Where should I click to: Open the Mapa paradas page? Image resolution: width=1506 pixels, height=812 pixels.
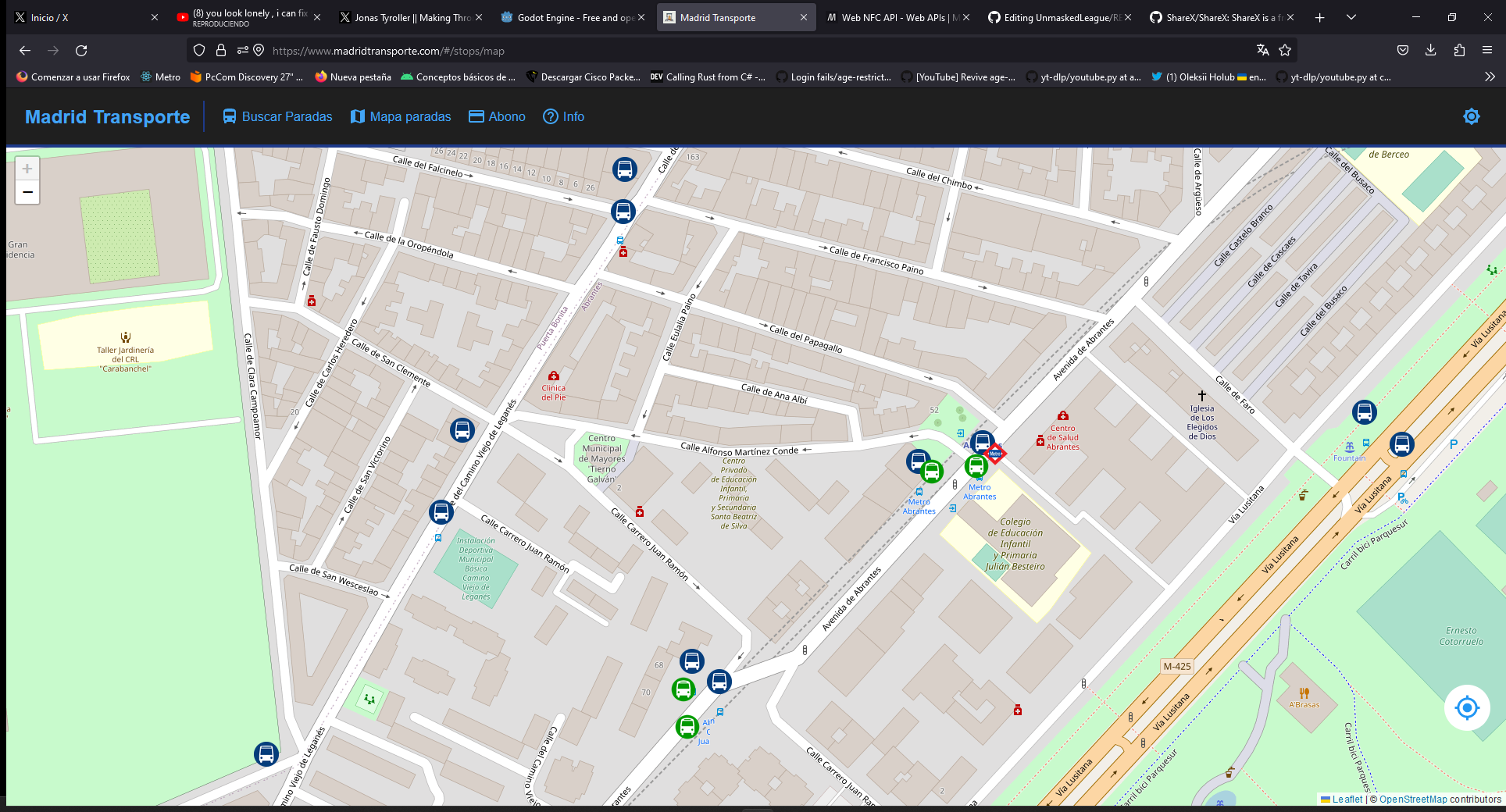tap(401, 116)
